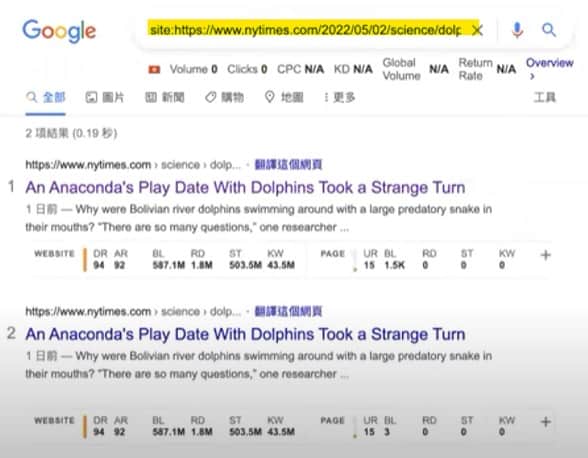Open the country flag selector in SEO bar
Image resolution: width=588 pixels, height=458 pixels.
[x=154, y=69]
